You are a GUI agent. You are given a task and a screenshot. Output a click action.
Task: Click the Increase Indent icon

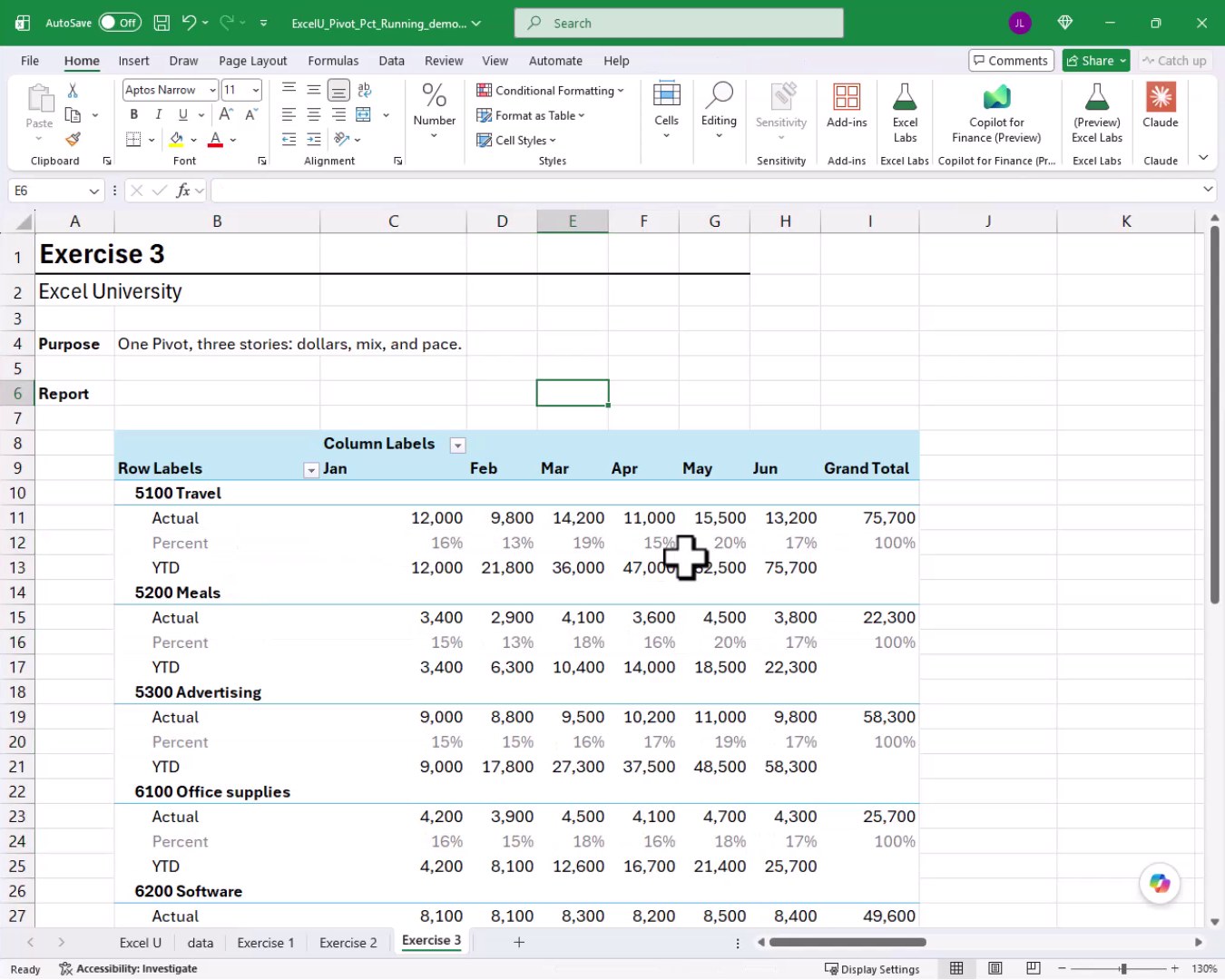point(313,140)
